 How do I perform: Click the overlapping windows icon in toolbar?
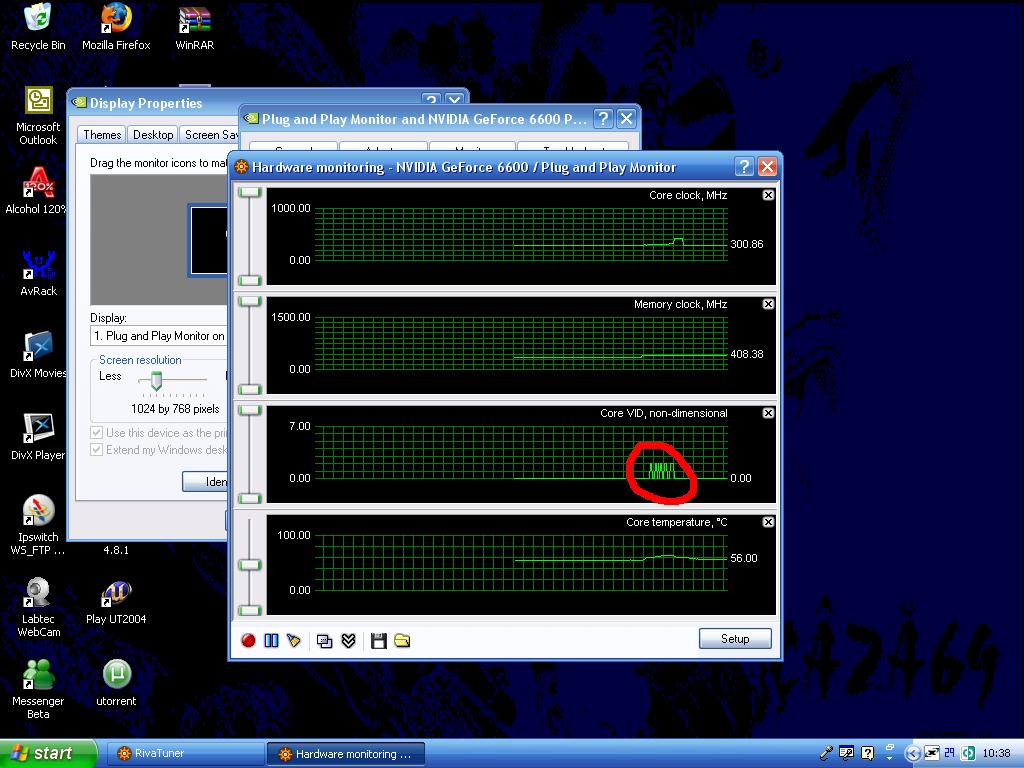[x=325, y=640]
